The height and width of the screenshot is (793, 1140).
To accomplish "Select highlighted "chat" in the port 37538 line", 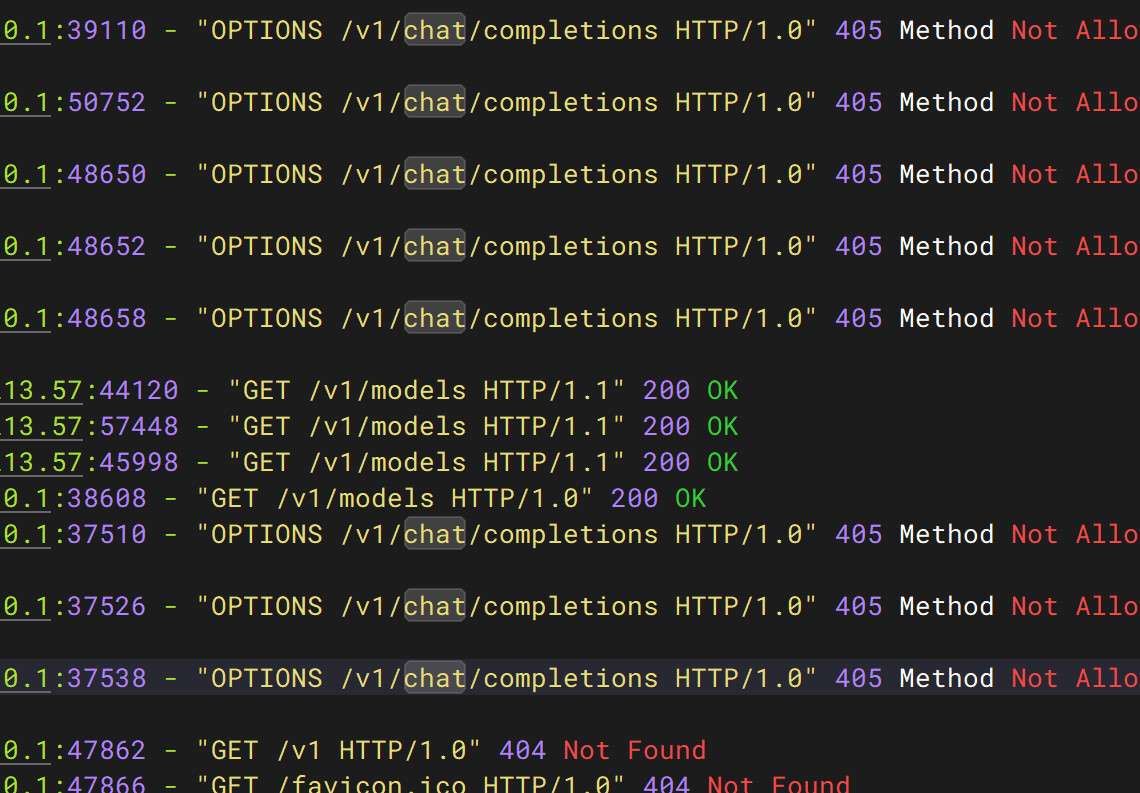I will point(434,679).
